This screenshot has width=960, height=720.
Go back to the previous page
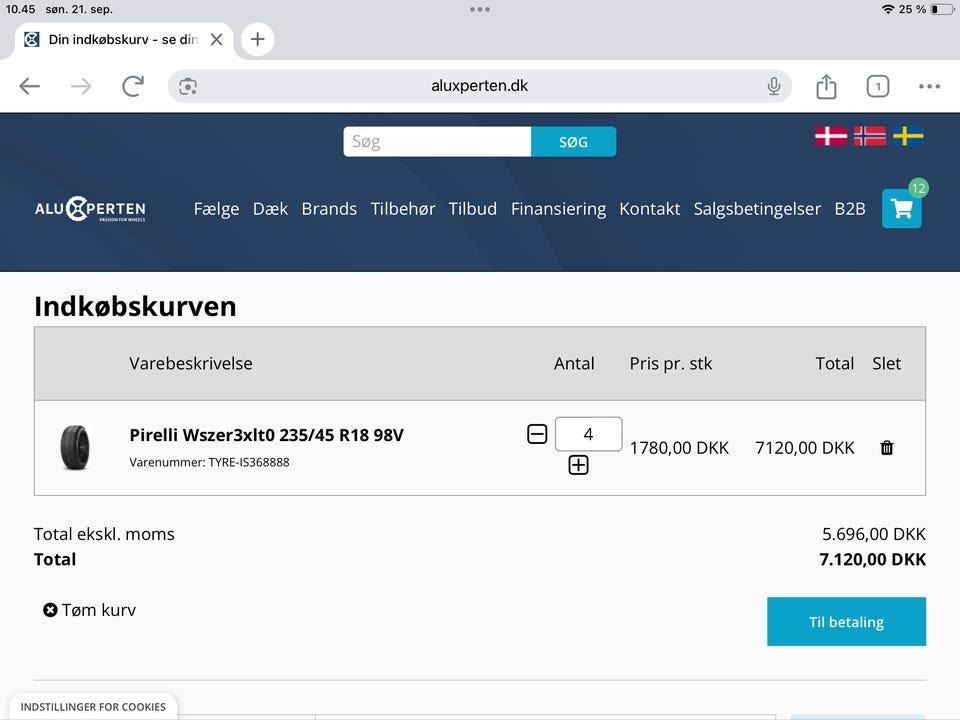coord(29,86)
